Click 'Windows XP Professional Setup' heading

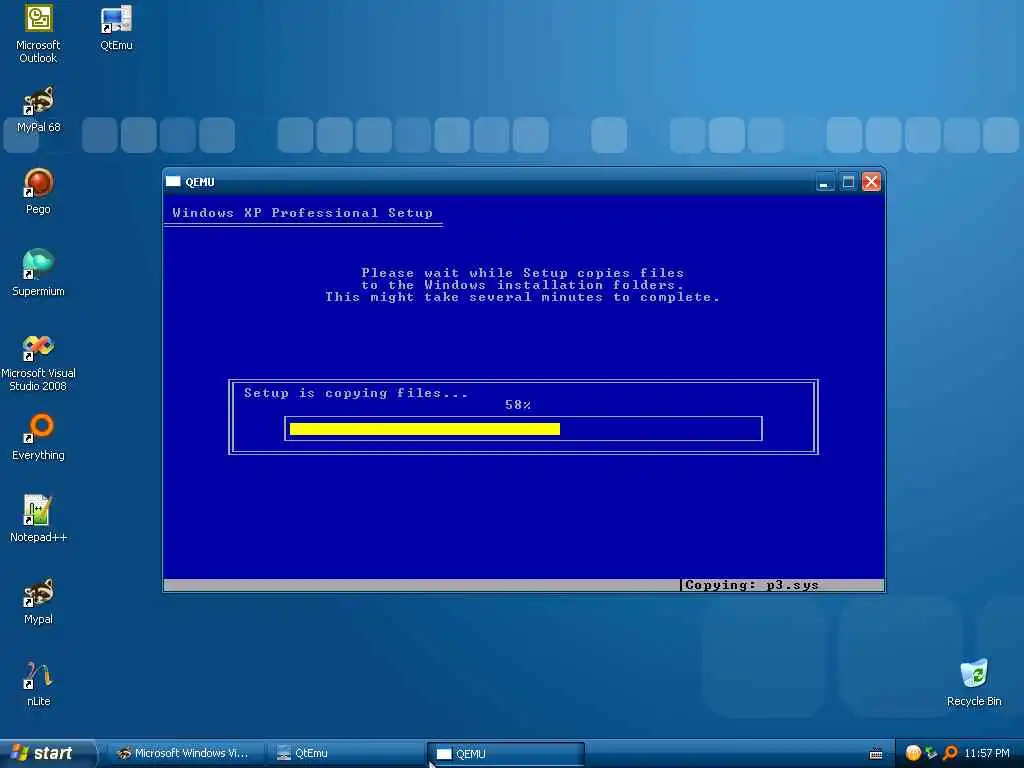coord(302,213)
